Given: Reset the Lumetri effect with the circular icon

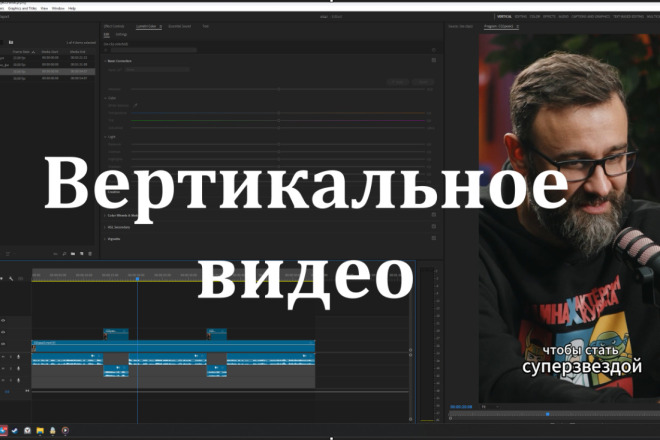Looking at the screenshot, I should pyautogui.click(x=434, y=50).
